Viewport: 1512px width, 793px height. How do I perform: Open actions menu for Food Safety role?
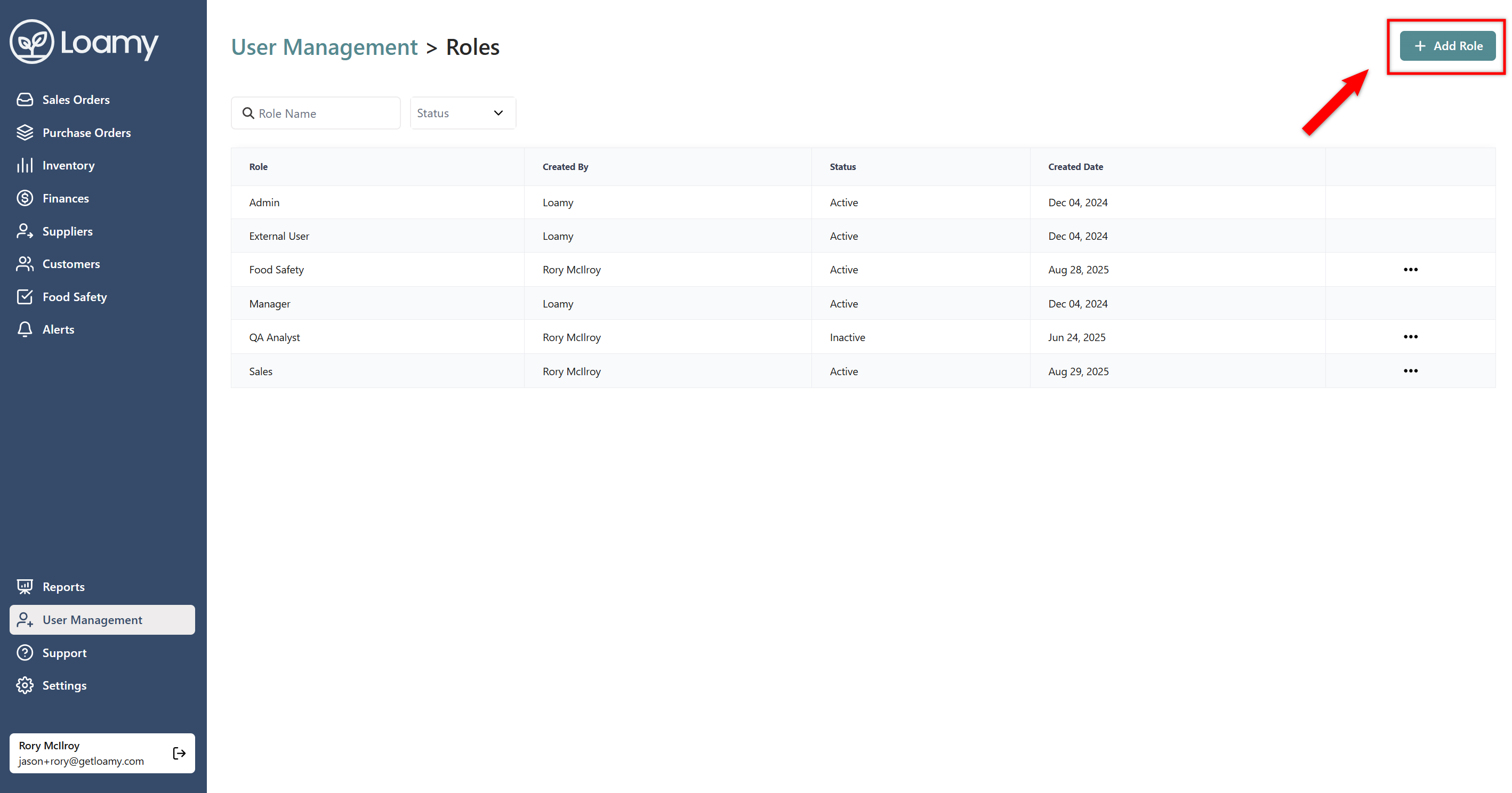coord(1410,270)
